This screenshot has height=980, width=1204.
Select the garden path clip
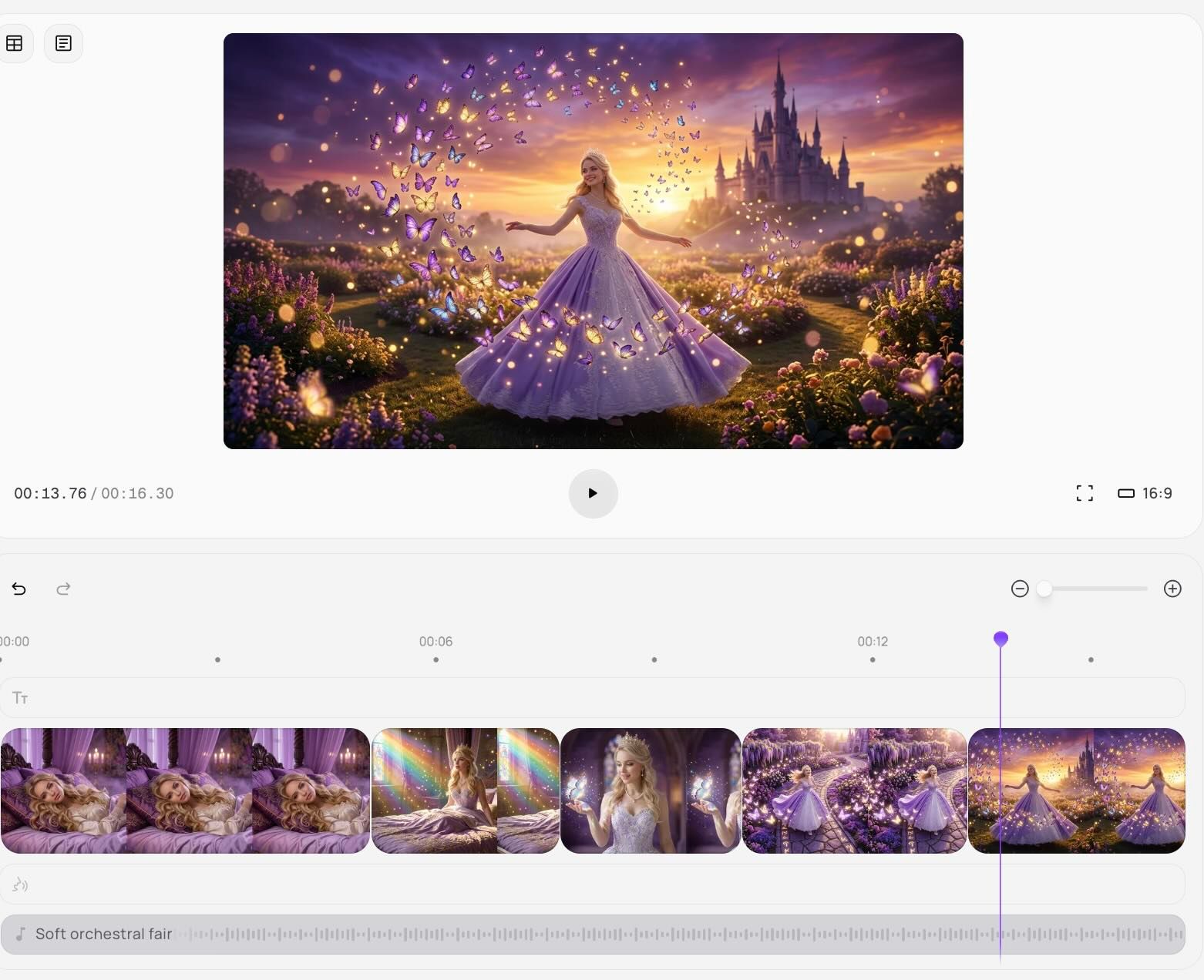(854, 790)
